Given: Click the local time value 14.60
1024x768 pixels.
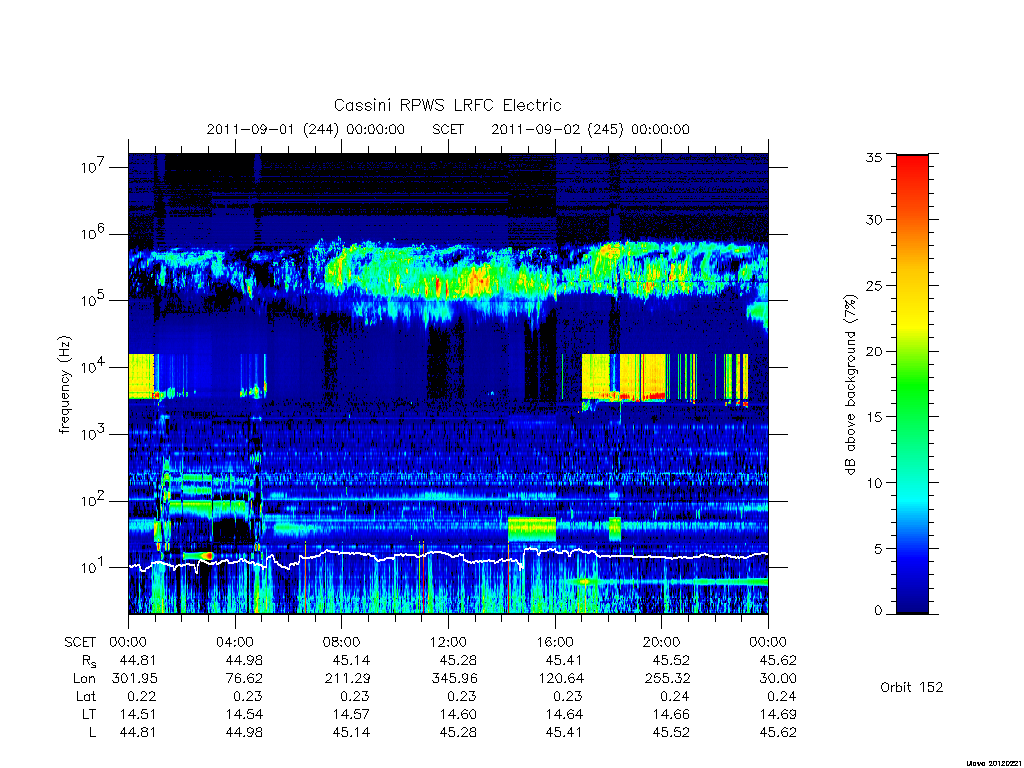Looking at the screenshot, I should pos(458,714).
